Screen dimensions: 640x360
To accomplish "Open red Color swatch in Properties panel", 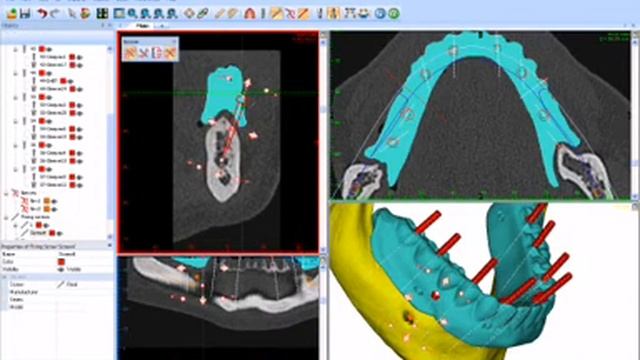I will click(x=61, y=262).
